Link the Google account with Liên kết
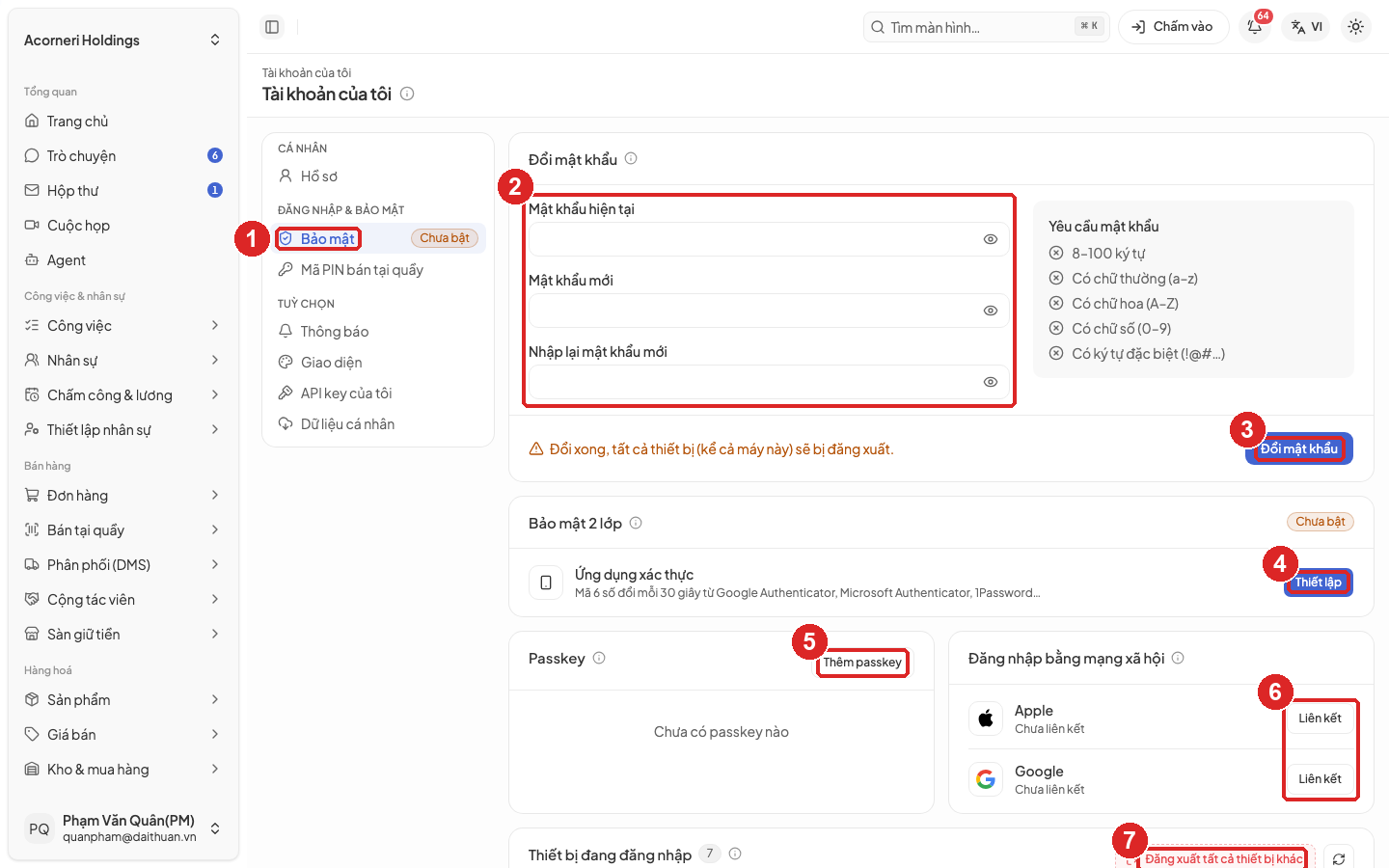 tap(1320, 779)
